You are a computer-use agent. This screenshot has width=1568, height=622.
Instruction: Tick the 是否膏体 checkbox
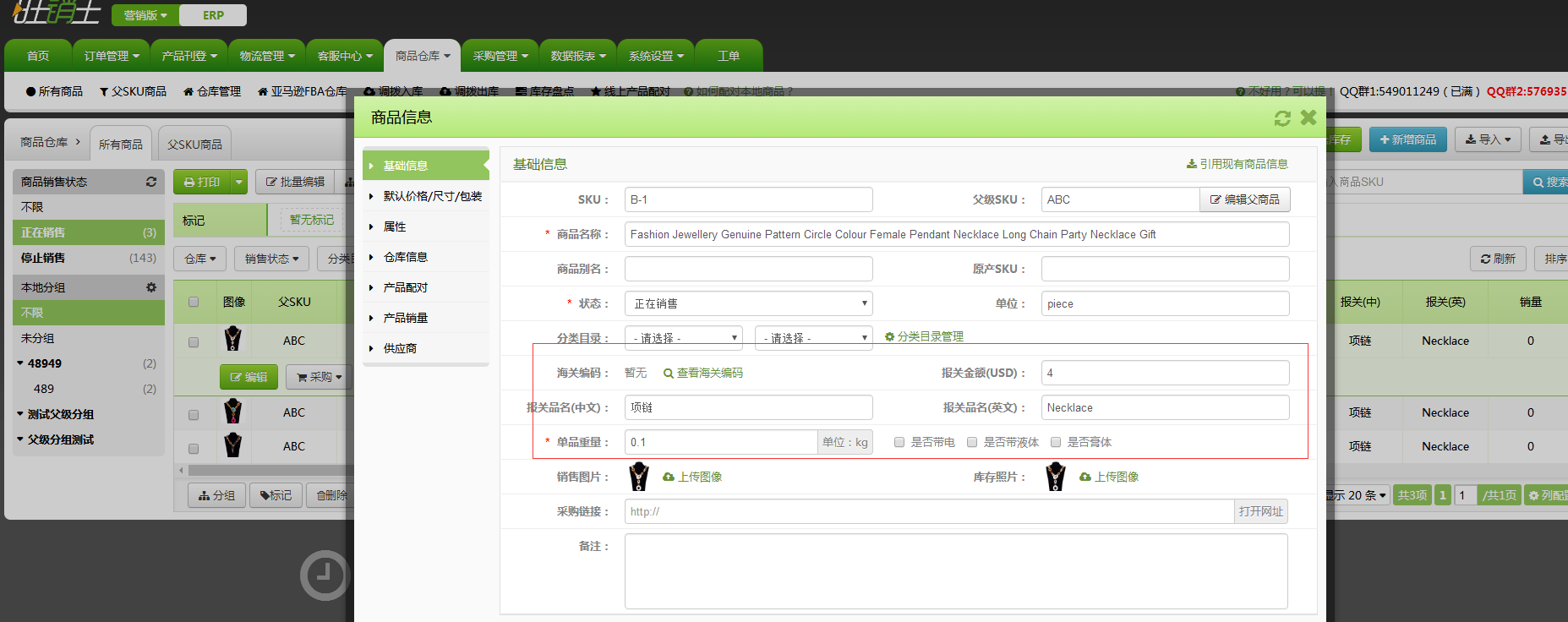[x=1056, y=442]
